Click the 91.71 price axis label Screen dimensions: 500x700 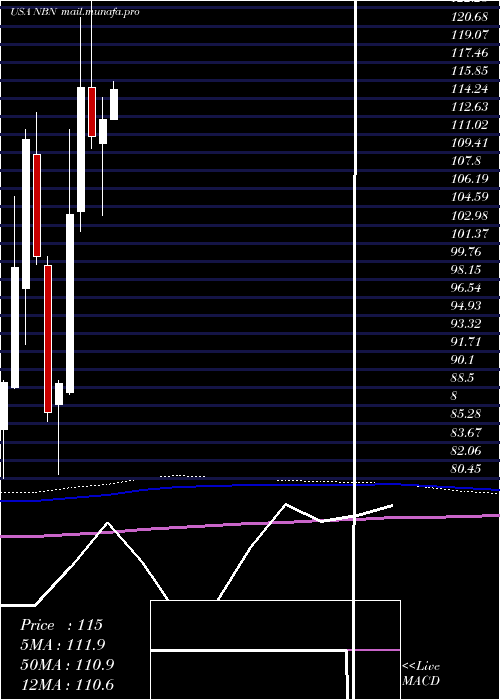[x=466, y=342]
